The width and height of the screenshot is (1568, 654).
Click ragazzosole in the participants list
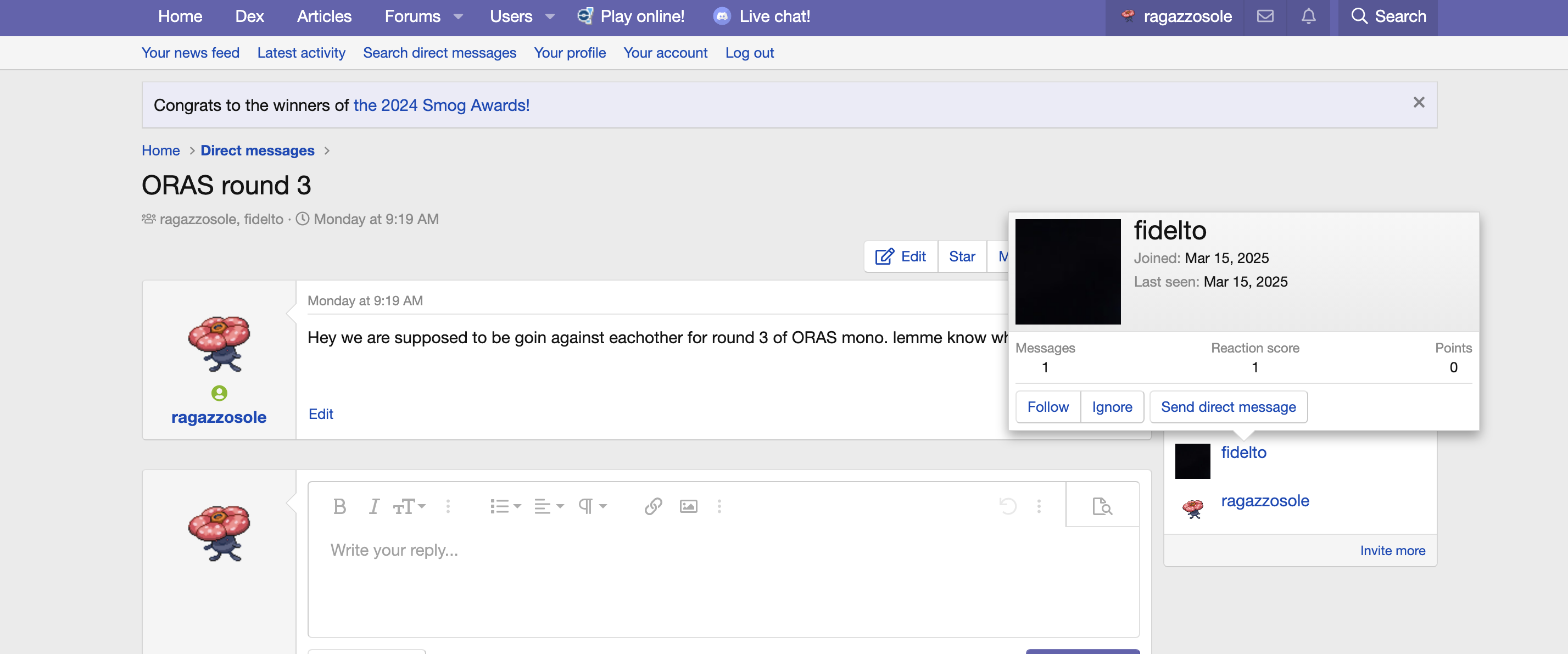[x=1265, y=501]
